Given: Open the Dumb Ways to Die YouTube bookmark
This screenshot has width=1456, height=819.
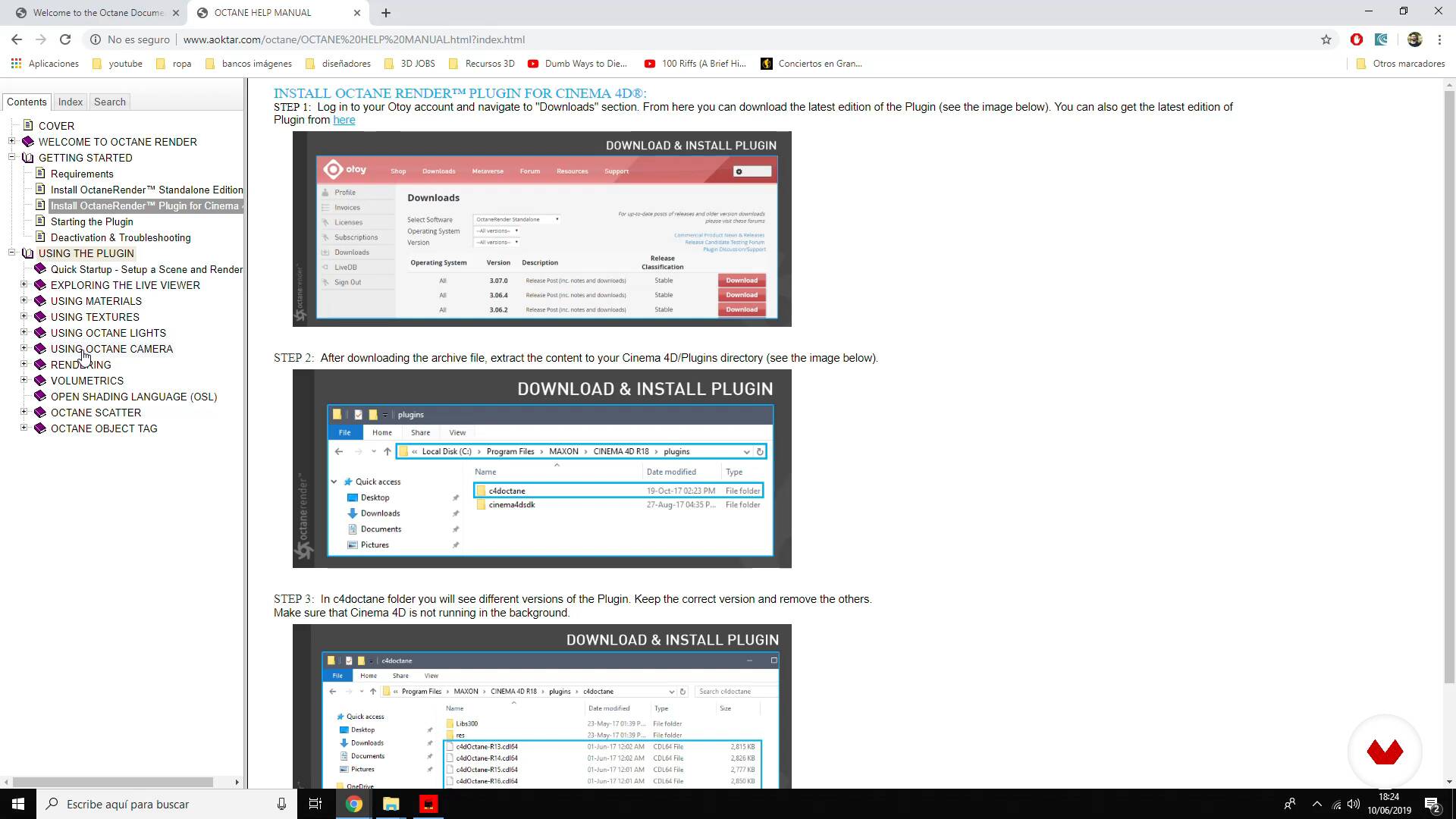Looking at the screenshot, I should coord(578,64).
